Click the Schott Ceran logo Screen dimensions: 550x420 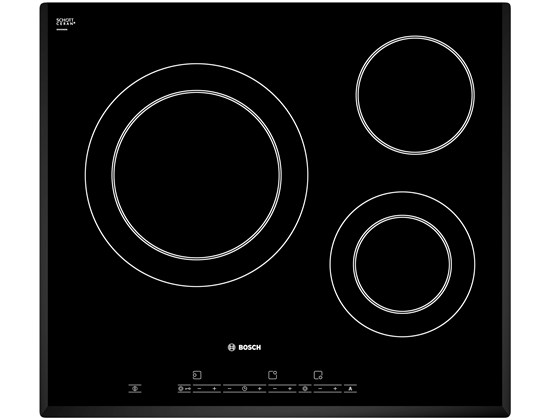(x=66, y=23)
